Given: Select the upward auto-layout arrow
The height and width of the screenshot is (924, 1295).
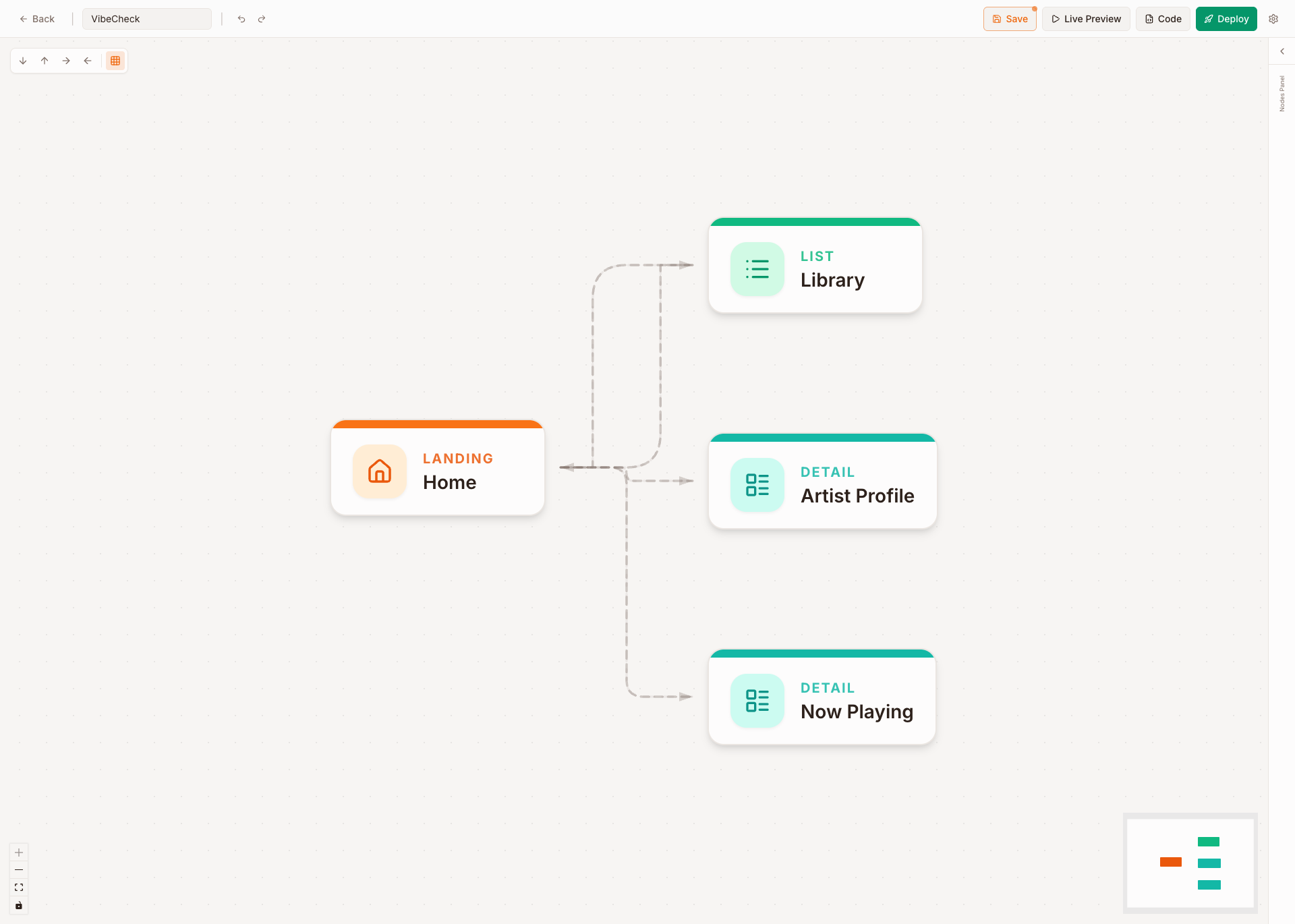Looking at the screenshot, I should click(45, 60).
